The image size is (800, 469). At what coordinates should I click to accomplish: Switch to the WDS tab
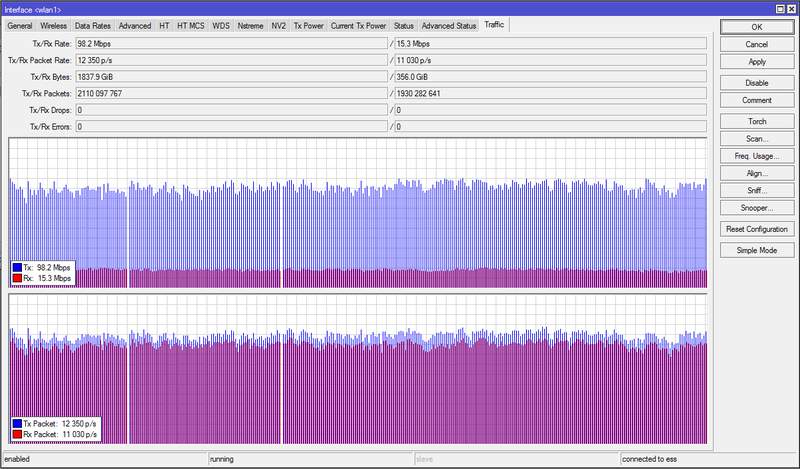coord(221,26)
